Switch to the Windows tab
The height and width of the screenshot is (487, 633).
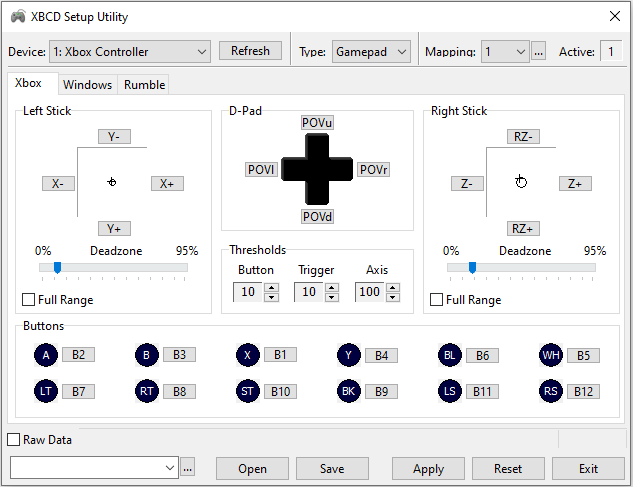(x=88, y=85)
